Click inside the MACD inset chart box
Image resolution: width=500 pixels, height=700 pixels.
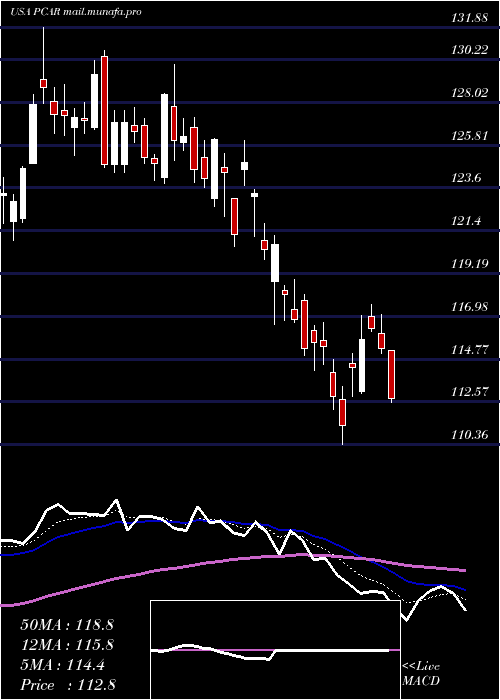[275, 650]
